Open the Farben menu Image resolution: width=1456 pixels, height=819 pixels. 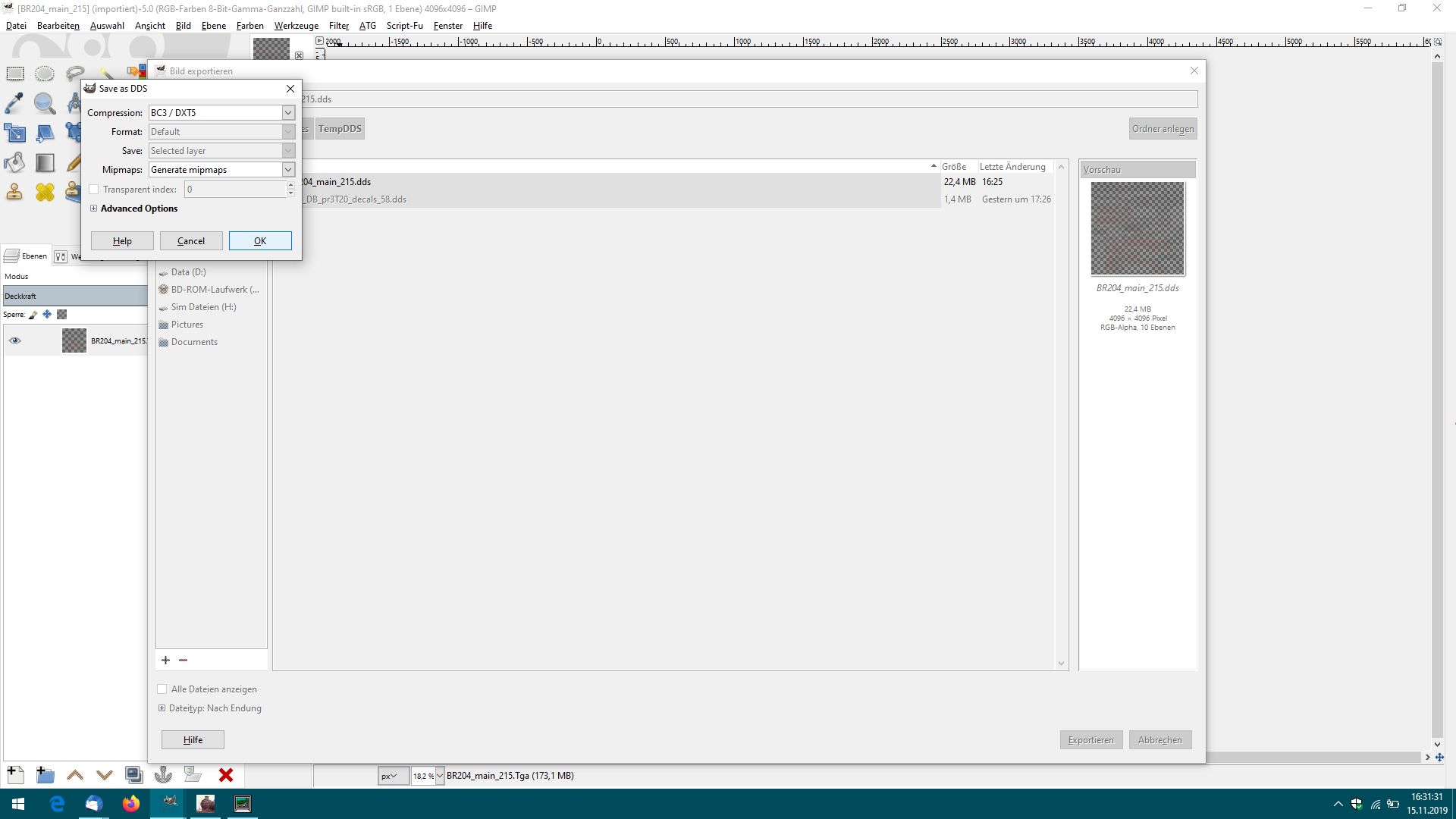249,25
